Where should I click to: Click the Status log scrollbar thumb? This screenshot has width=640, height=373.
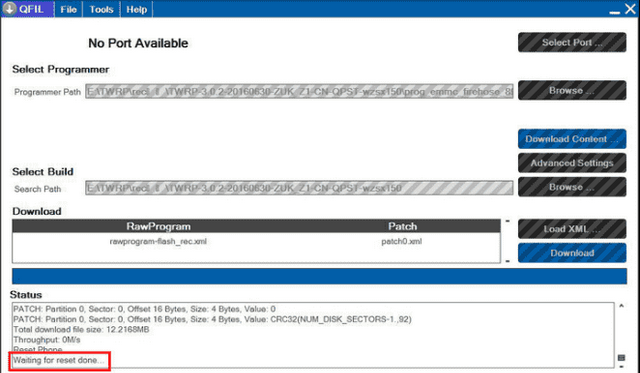pyautogui.click(x=622, y=358)
